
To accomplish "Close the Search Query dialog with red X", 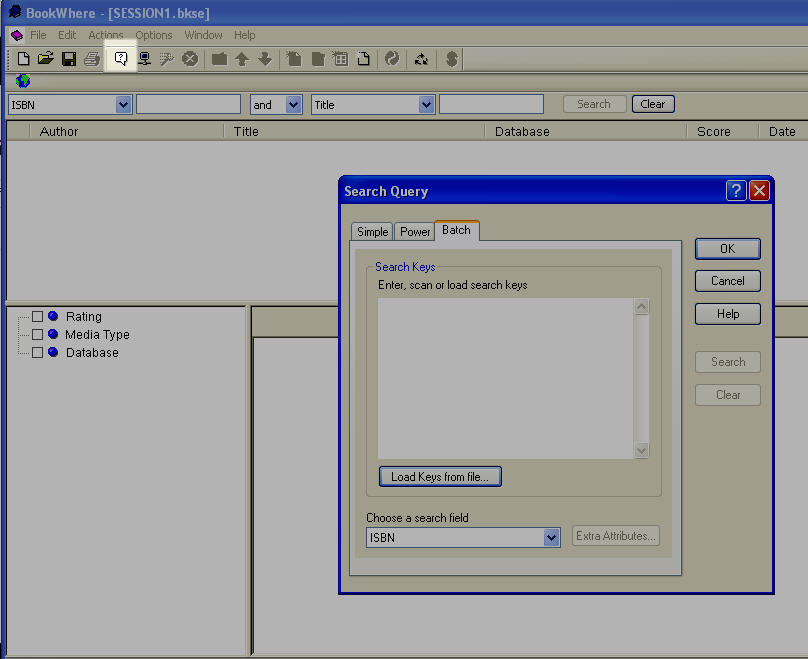I will point(759,191).
